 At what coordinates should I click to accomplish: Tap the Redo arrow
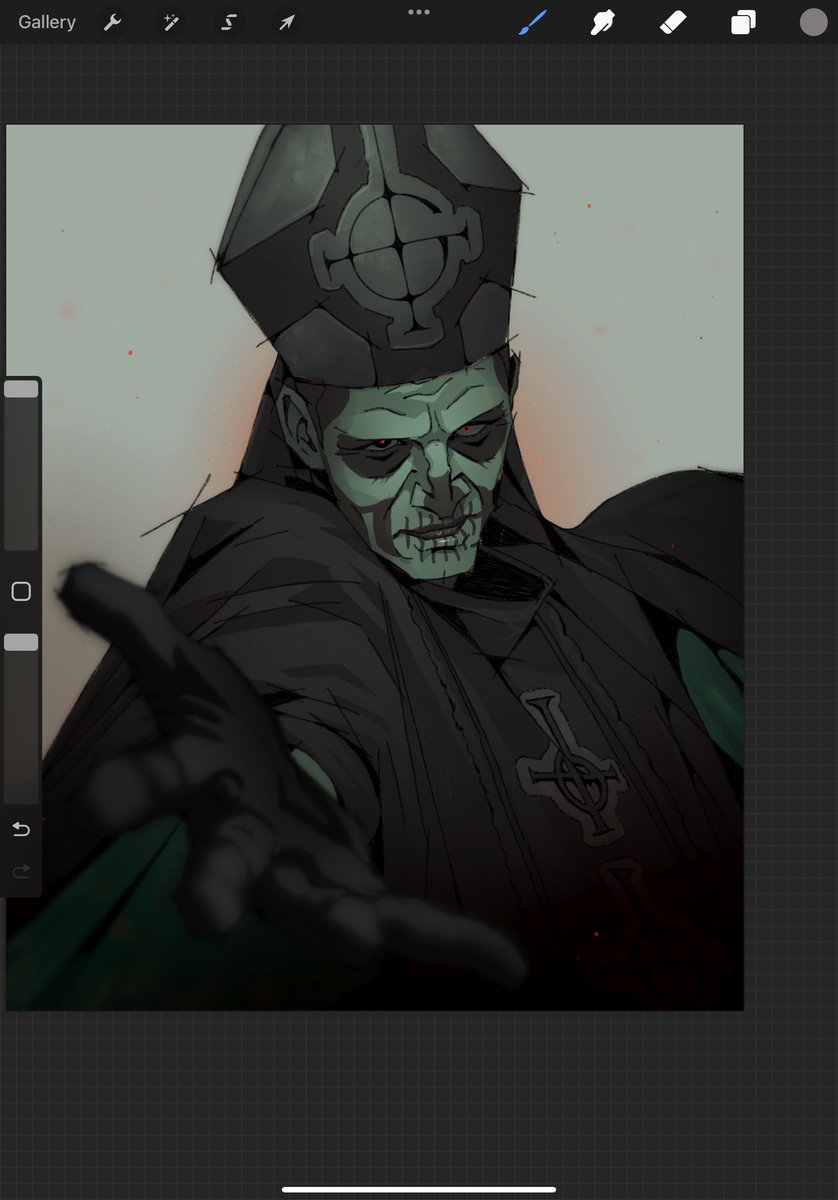coord(20,870)
